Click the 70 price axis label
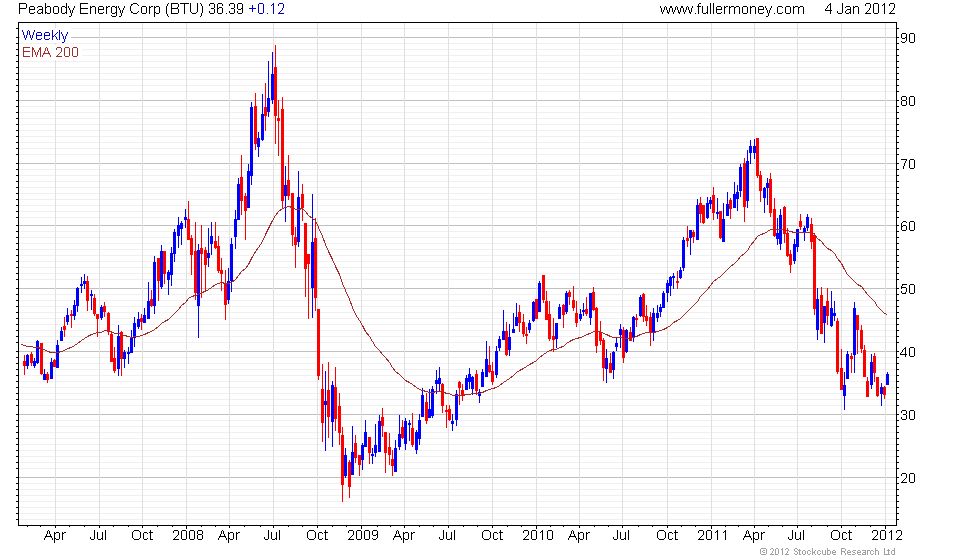This screenshot has height=560, width=980. (908, 164)
